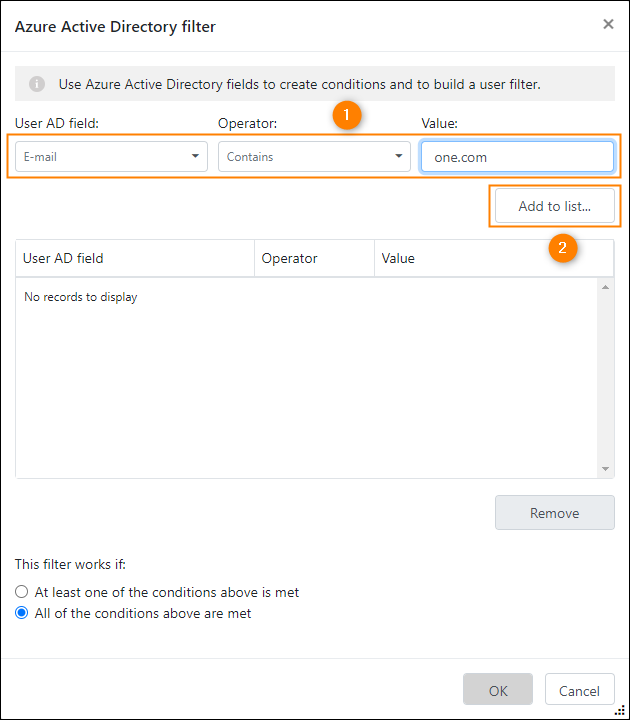630x720 pixels.
Task: Open the Operator dropdown showing Contains
Action: coord(314,157)
